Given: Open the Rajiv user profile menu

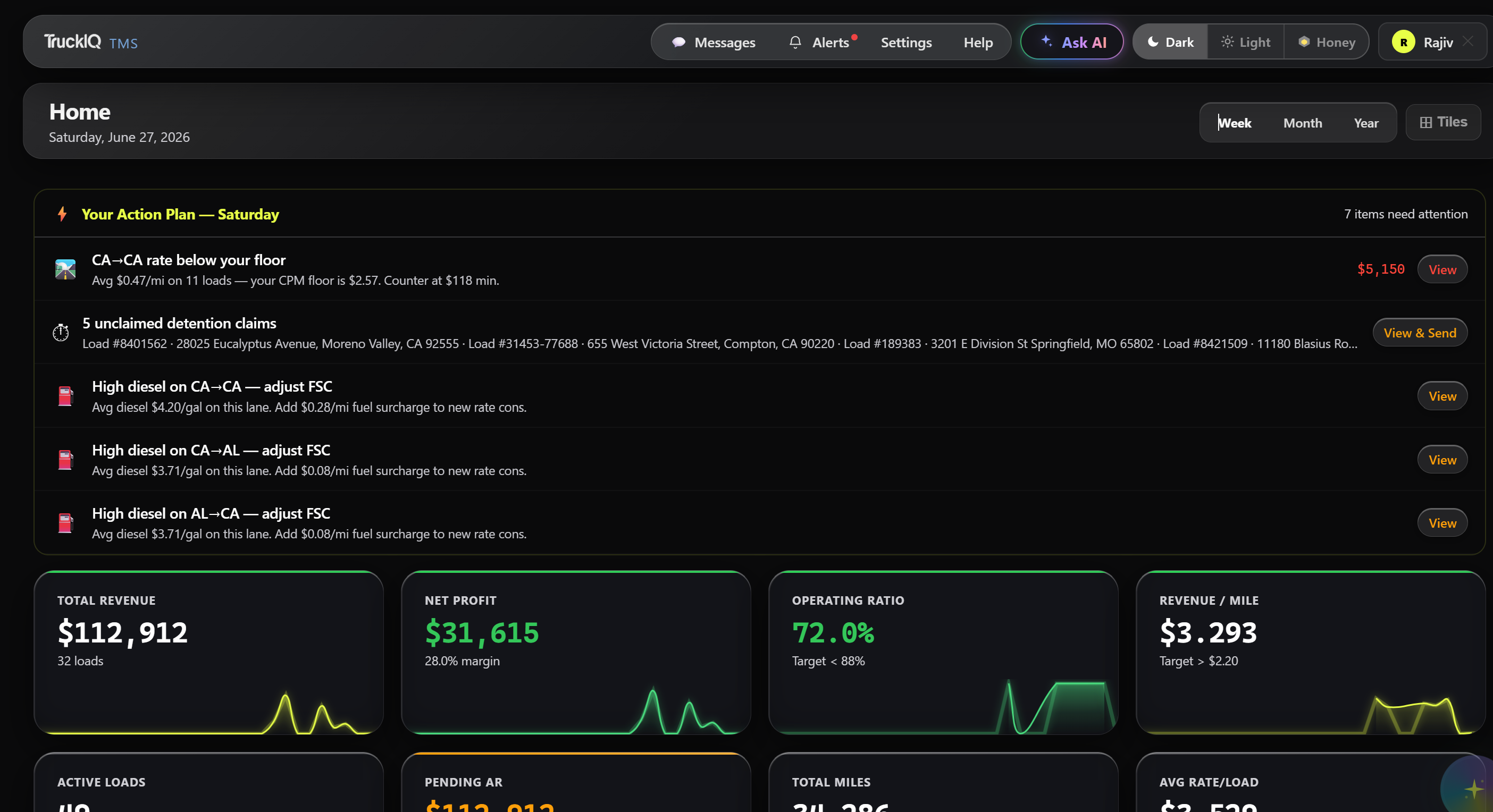Looking at the screenshot, I should (1432, 41).
